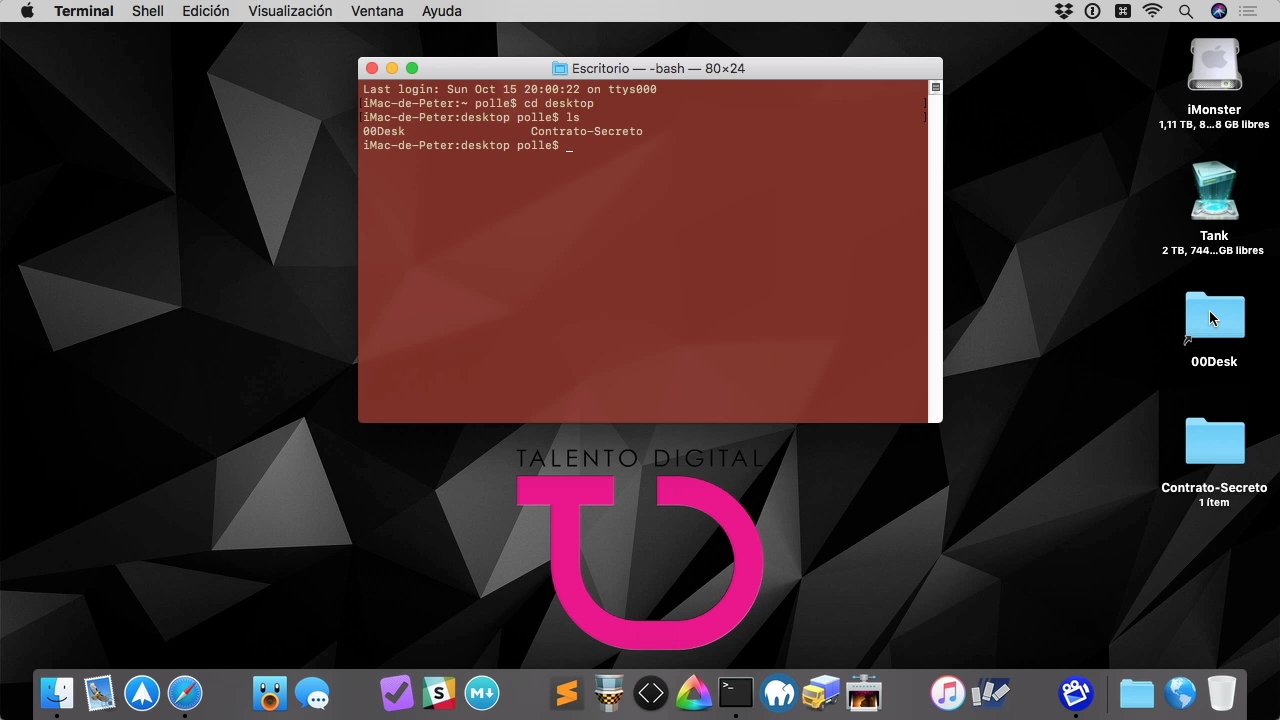Open the Edición menu
The height and width of the screenshot is (720, 1280).
[206, 11]
